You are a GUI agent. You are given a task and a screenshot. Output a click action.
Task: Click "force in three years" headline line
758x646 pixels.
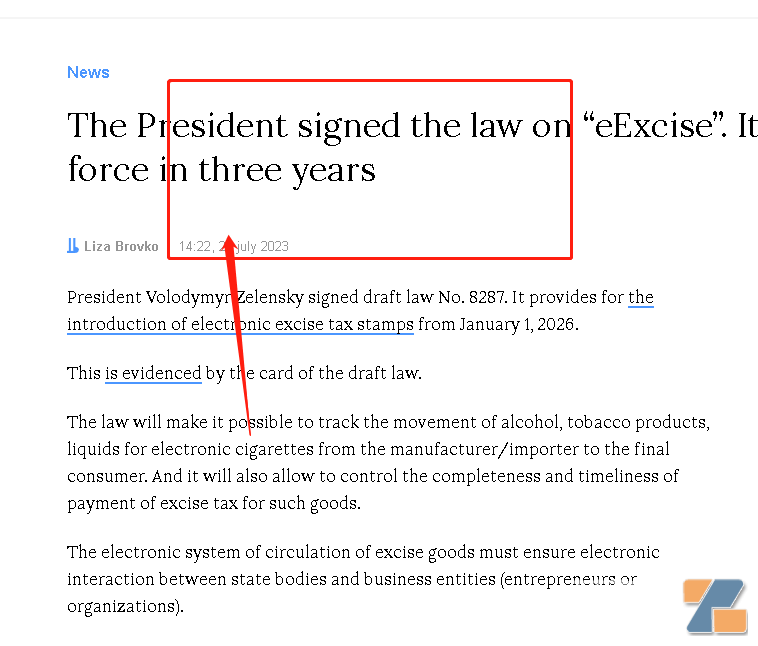tap(221, 169)
